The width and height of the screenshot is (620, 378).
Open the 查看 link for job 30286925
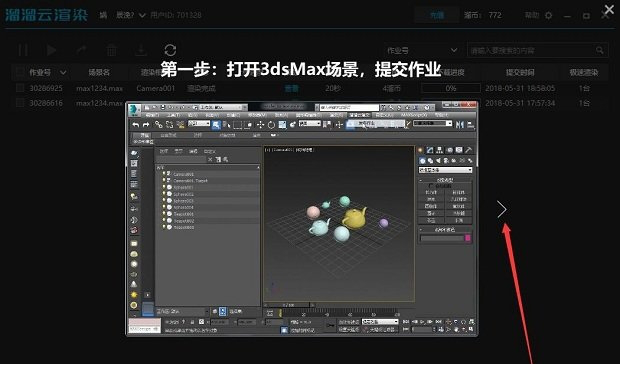[x=292, y=88]
